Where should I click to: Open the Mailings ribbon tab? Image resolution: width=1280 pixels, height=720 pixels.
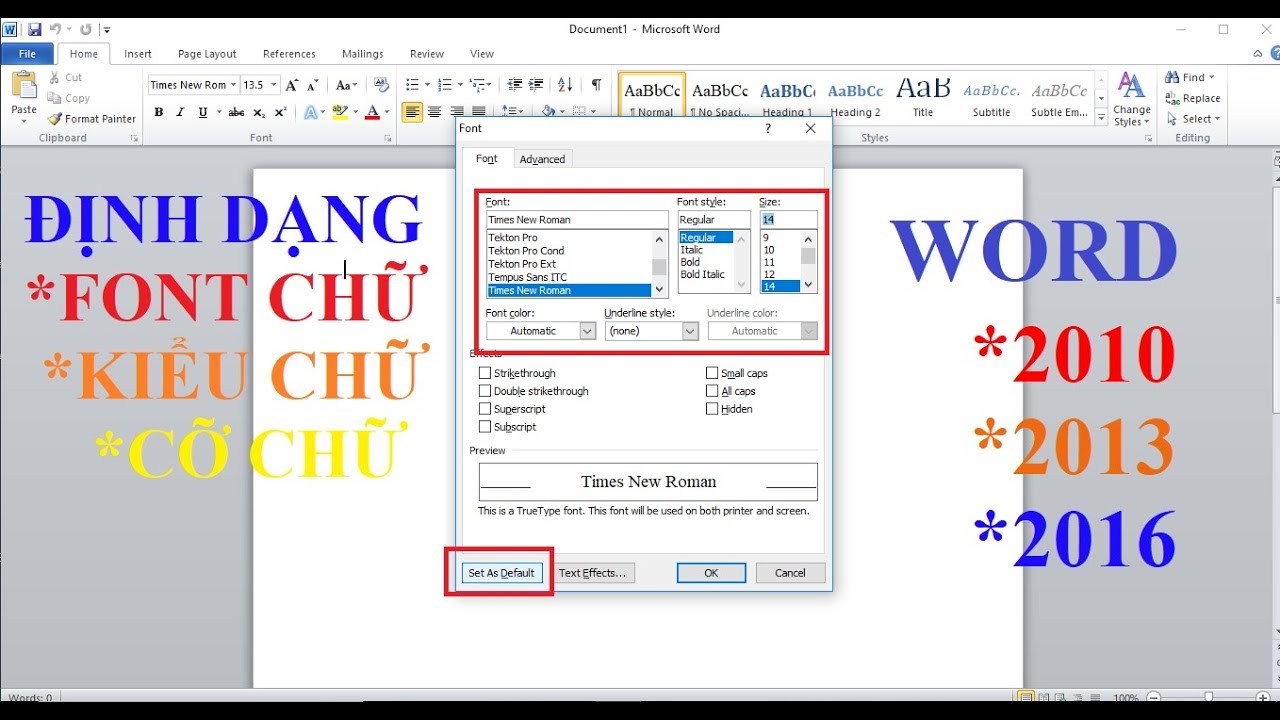[x=362, y=54]
